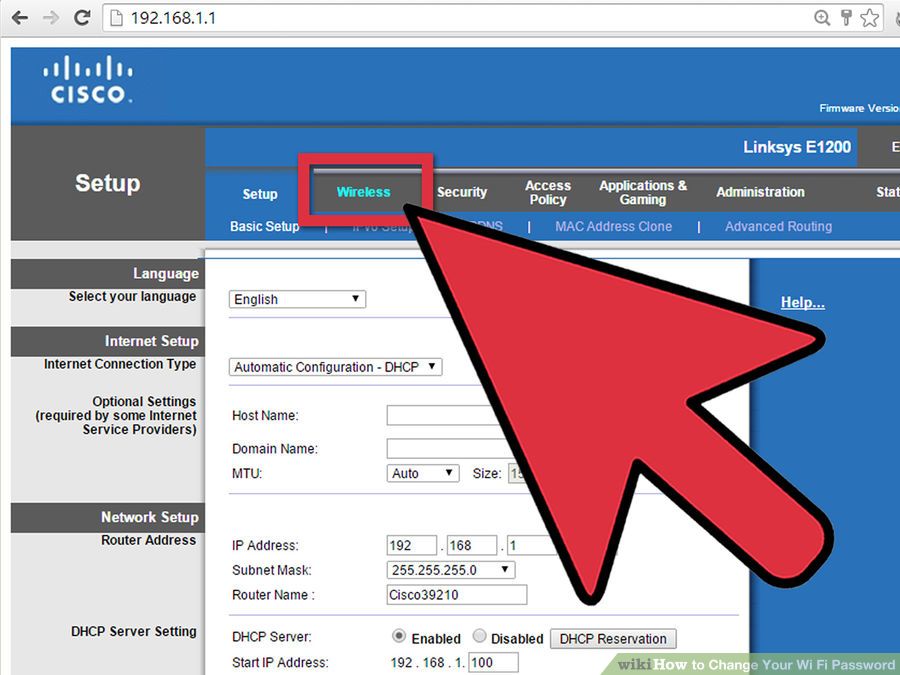Open the English language dropdown
900x675 pixels.
298,299
